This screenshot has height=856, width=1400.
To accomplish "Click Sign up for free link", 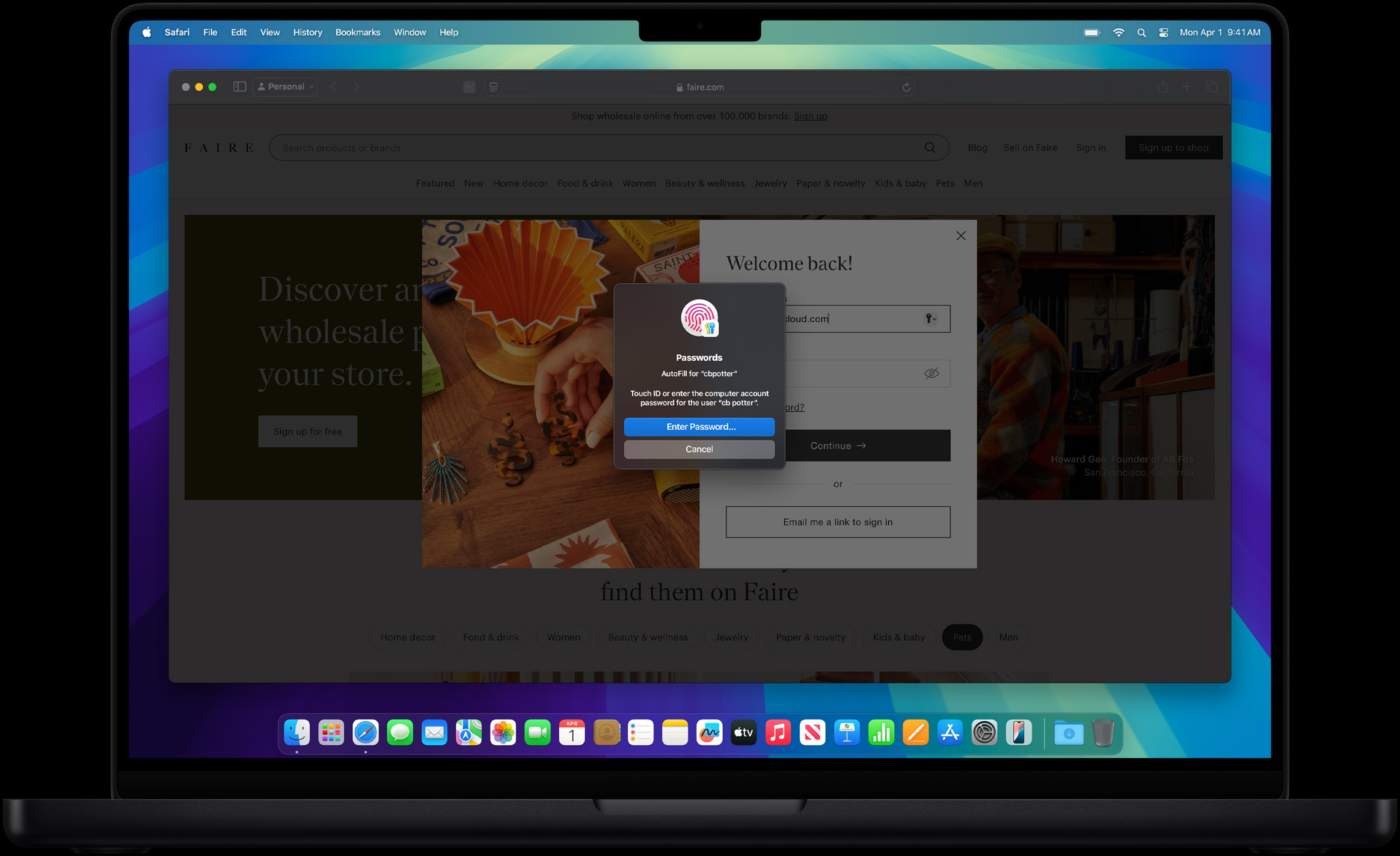I will [308, 431].
